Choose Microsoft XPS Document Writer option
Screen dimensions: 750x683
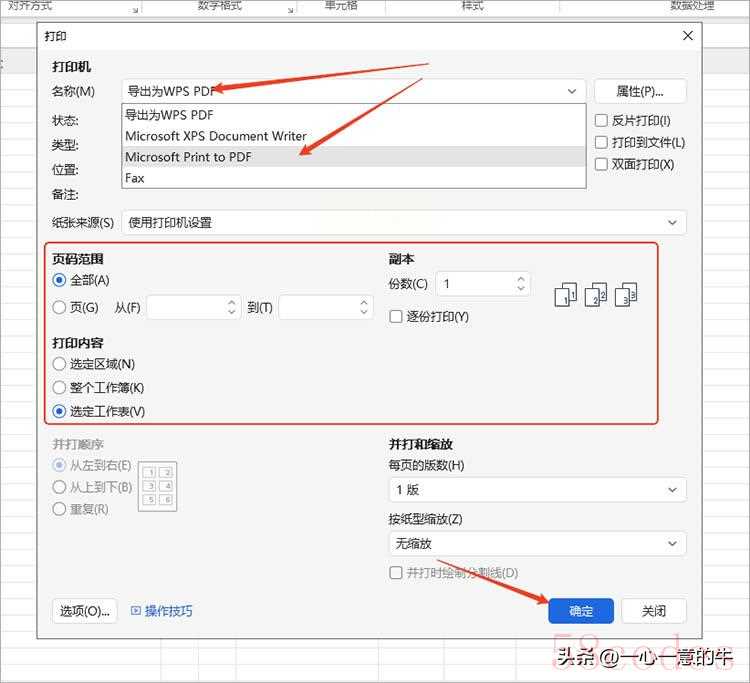pos(216,136)
